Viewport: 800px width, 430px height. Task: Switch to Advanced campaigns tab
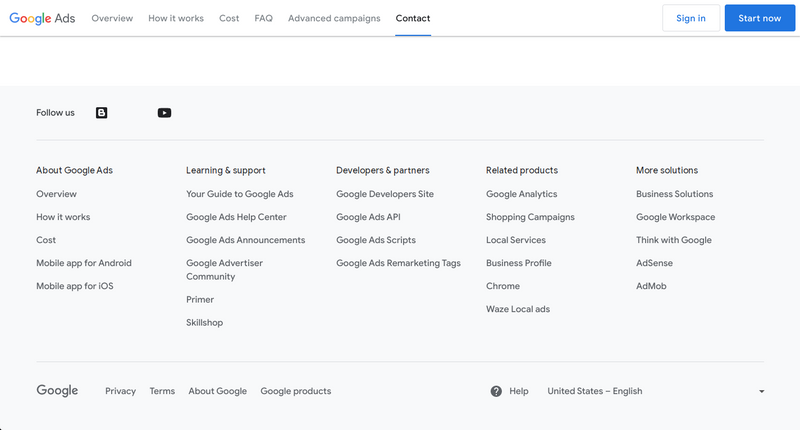click(x=334, y=18)
